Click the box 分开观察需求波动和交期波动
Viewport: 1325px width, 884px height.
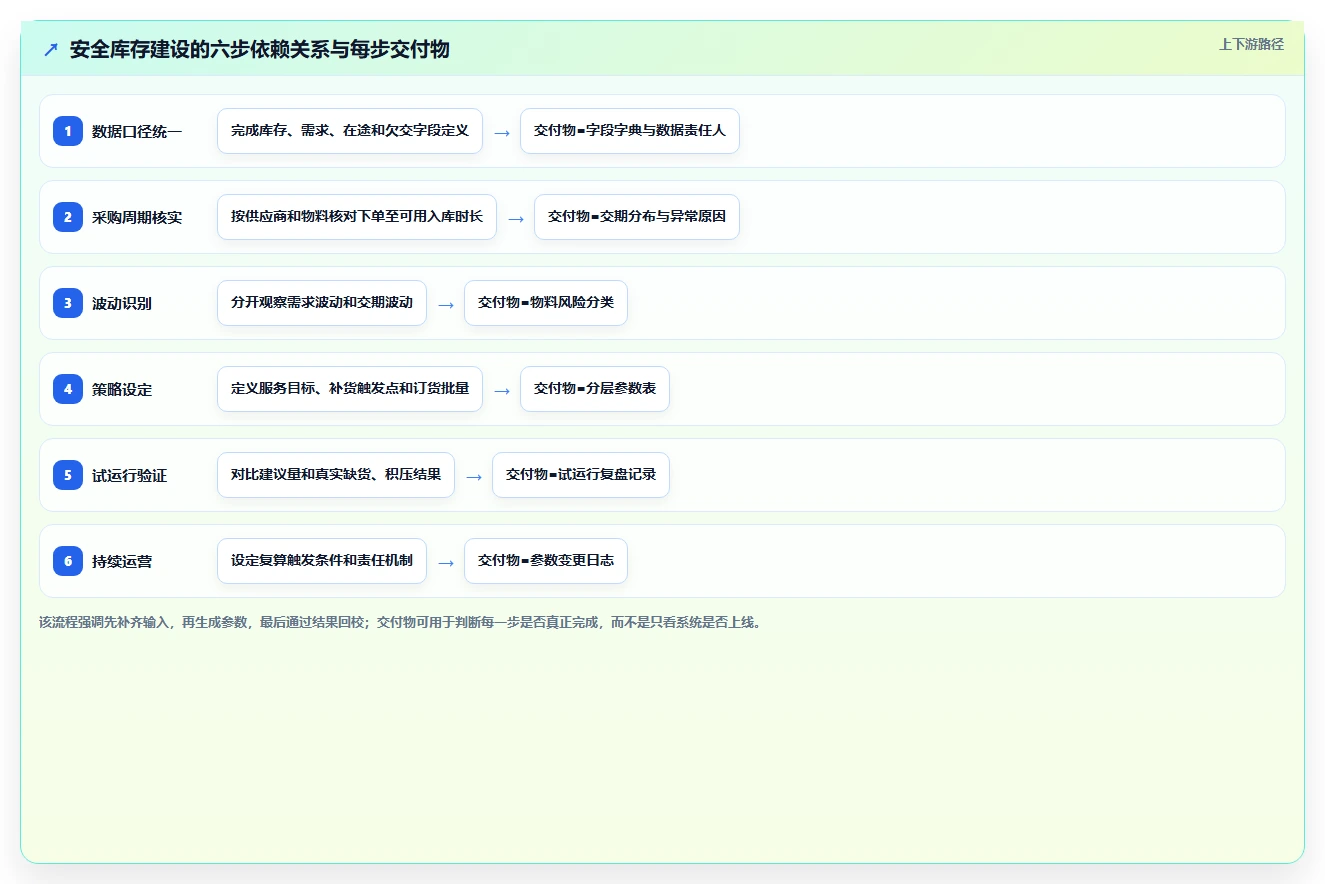322,303
